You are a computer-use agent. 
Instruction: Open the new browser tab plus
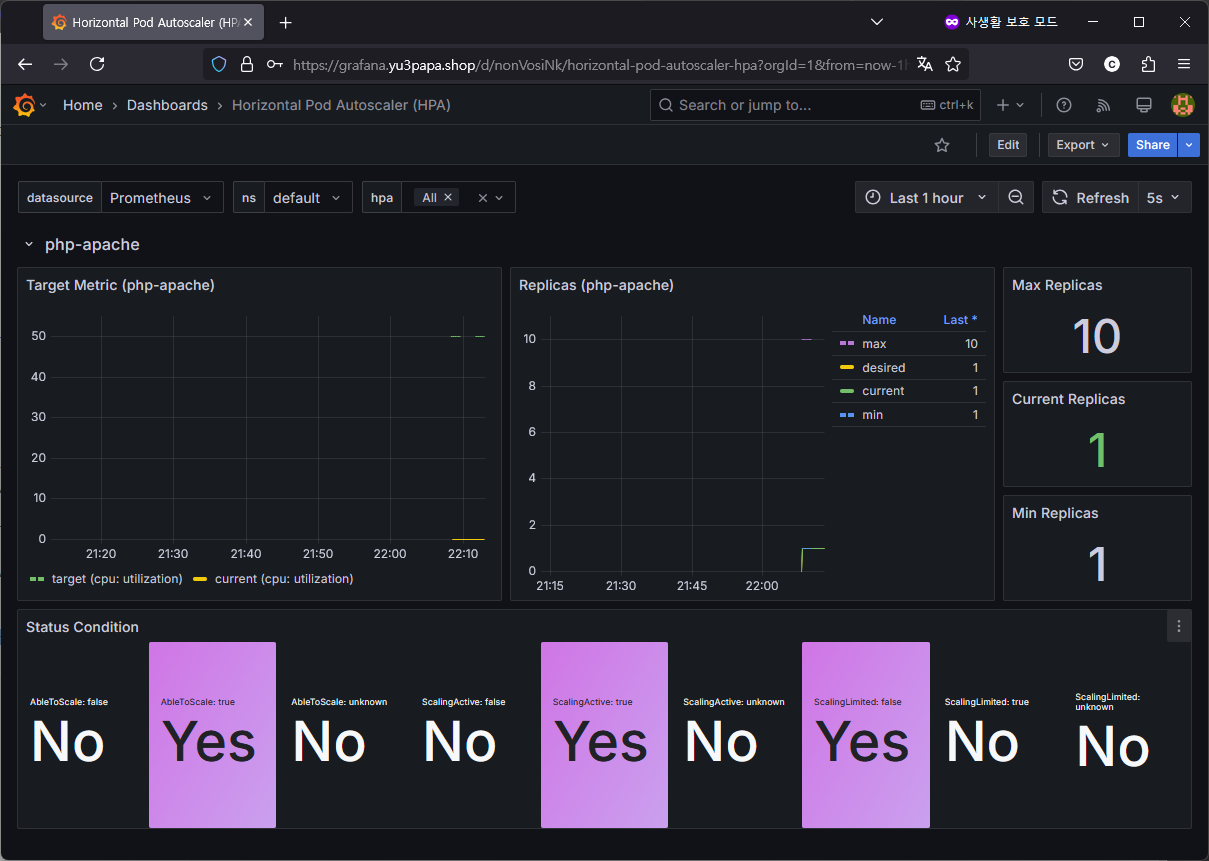286,22
